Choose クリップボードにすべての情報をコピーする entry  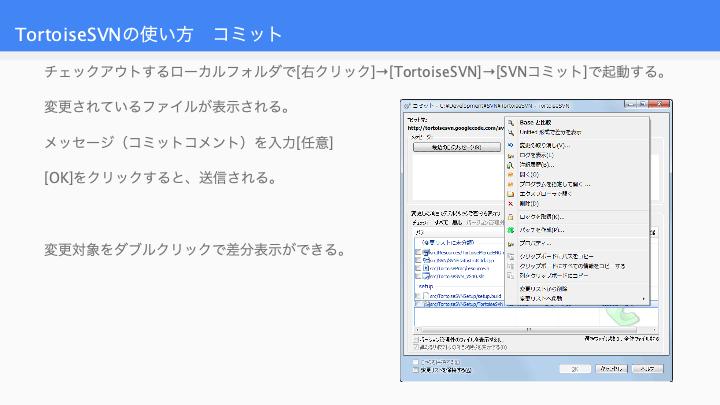coord(572,266)
